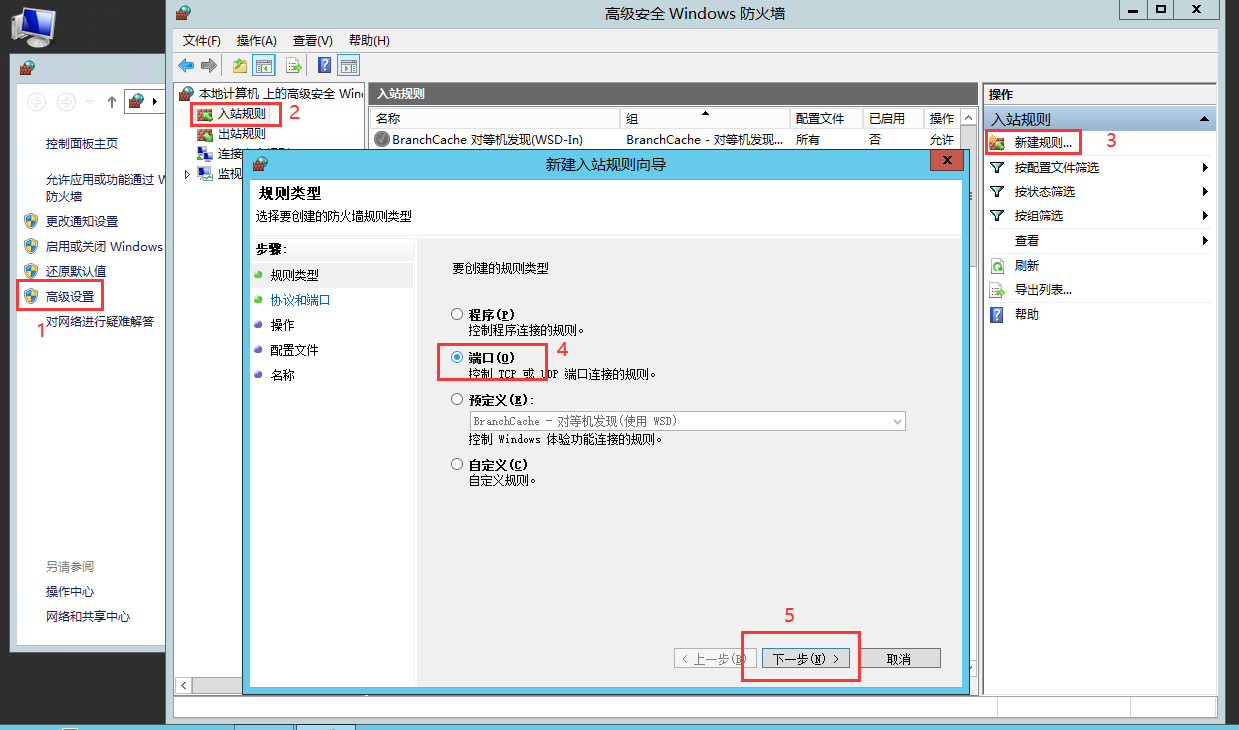
Task: Sort rules by the 组 column header
Action: 705,118
